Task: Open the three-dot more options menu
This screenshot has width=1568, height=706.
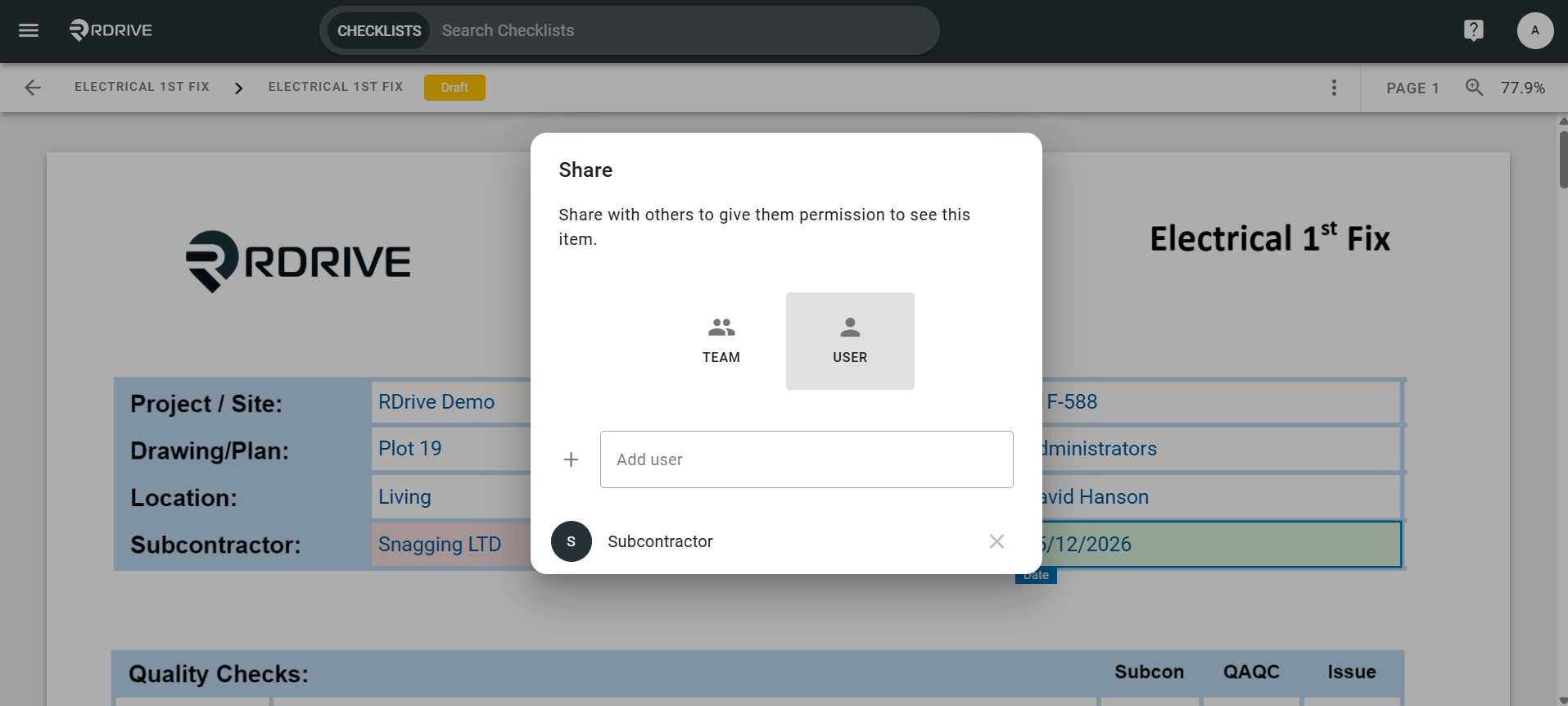Action: [1334, 88]
